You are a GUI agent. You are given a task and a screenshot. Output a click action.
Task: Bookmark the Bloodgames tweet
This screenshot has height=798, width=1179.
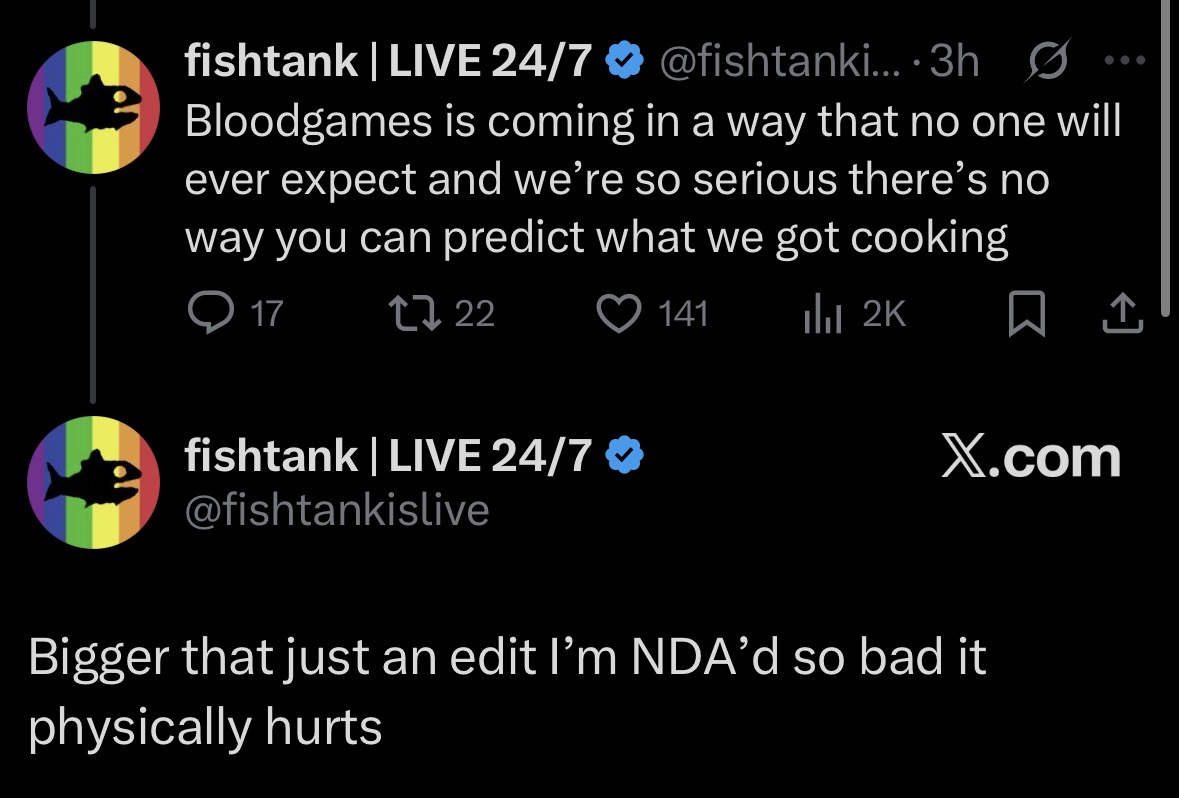pyautogui.click(x=1026, y=313)
